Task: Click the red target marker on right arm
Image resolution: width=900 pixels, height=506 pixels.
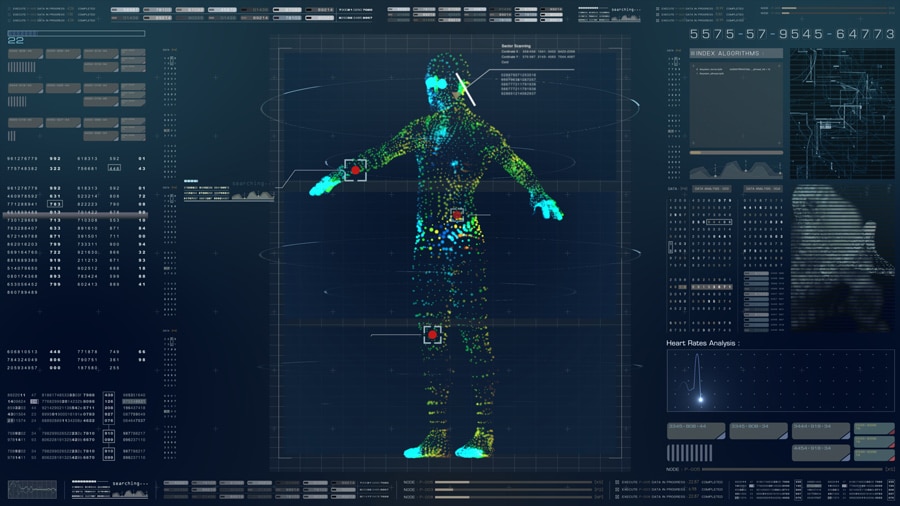Action: click(x=355, y=170)
